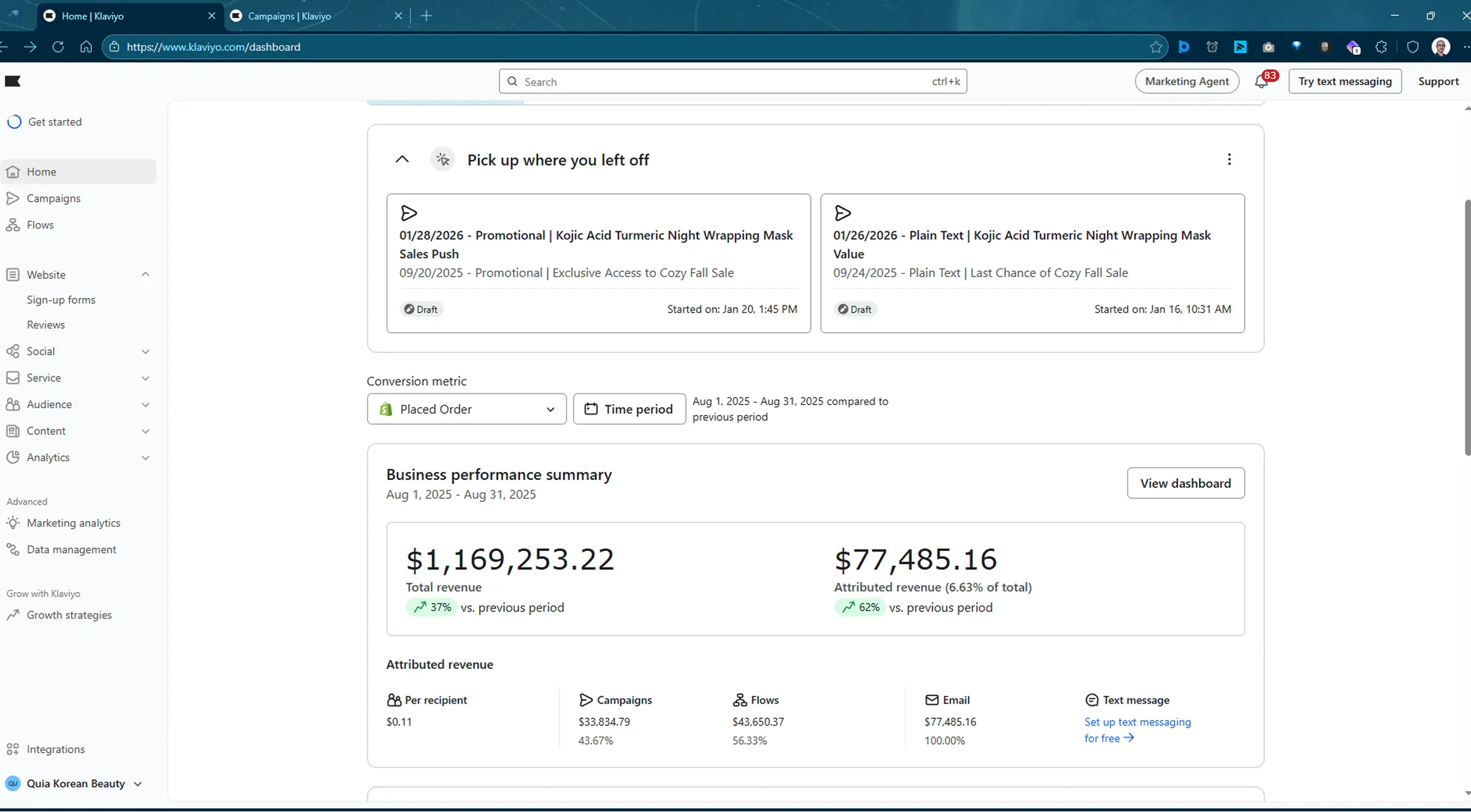Close the Campaigns | Klaviyo tab
The image size is (1471, 812).
398,16
